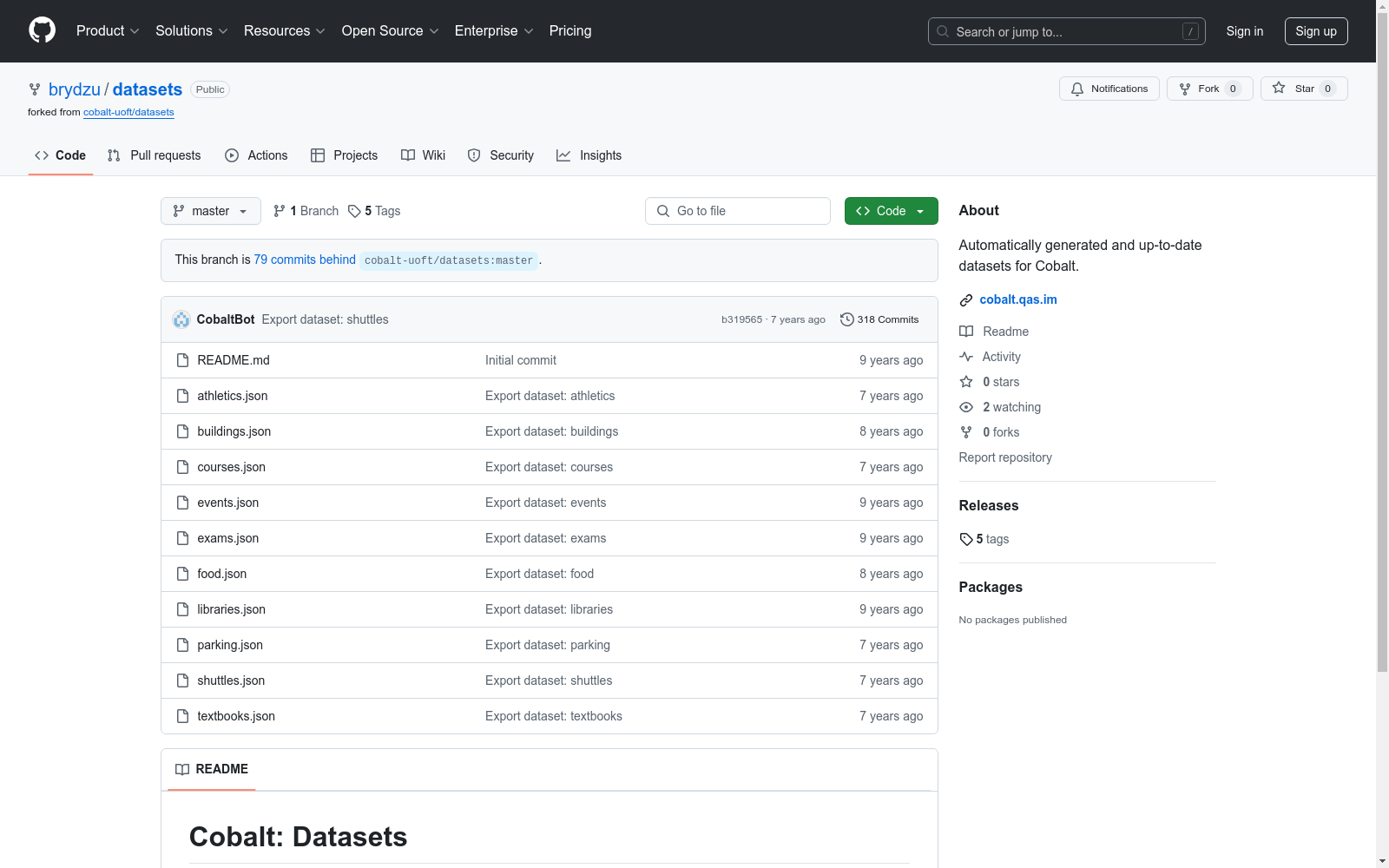Image resolution: width=1389 pixels, height=868 pixels.
Task: View the 5 Tags link near branch selector
Action: point(374,211)
